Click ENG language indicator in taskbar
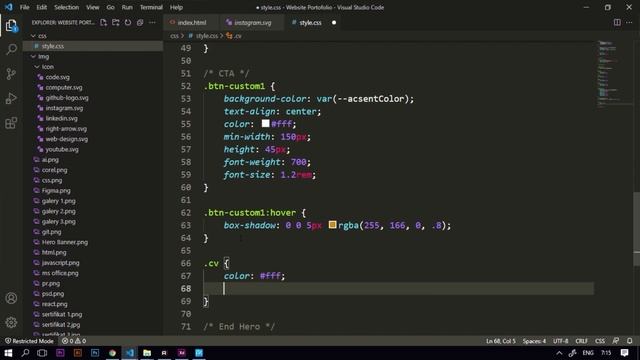This screenshot has width=640, height=360. pyautogui.click(x=588, y=353)
